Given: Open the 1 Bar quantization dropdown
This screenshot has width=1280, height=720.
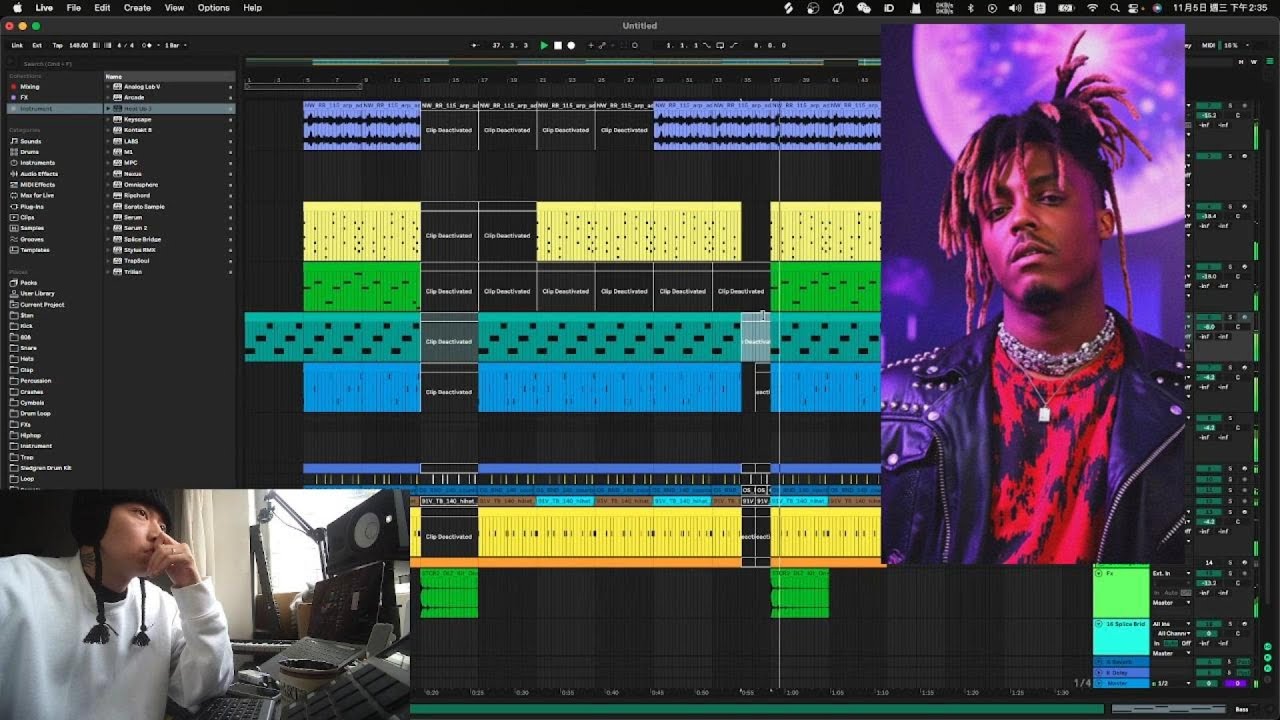Looking at the screenshot, I should point(174,45).
